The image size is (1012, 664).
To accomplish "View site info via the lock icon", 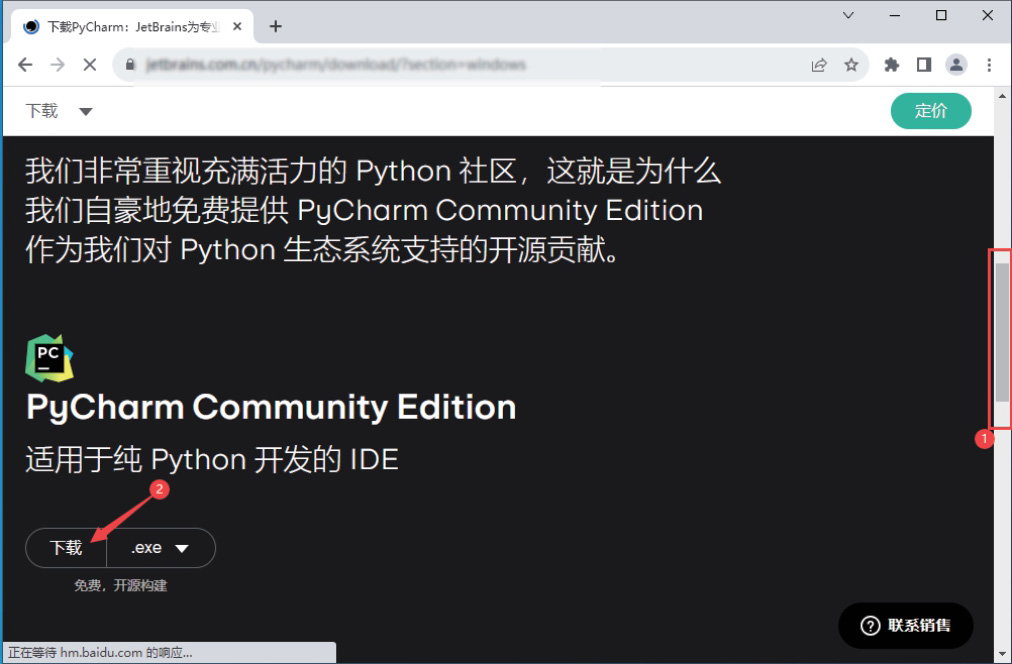I will 129,65.
